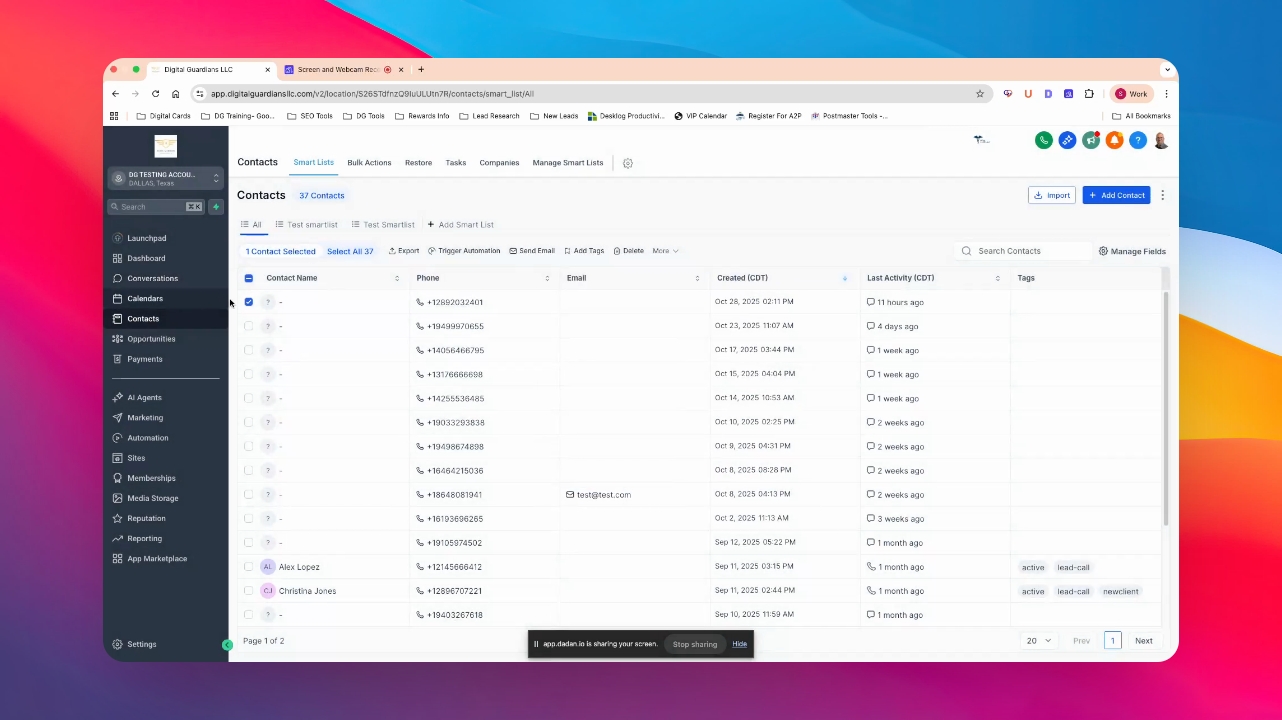
Task: Uncheck the contact +12892032401 checkbox
Action: tap(249, 302)
